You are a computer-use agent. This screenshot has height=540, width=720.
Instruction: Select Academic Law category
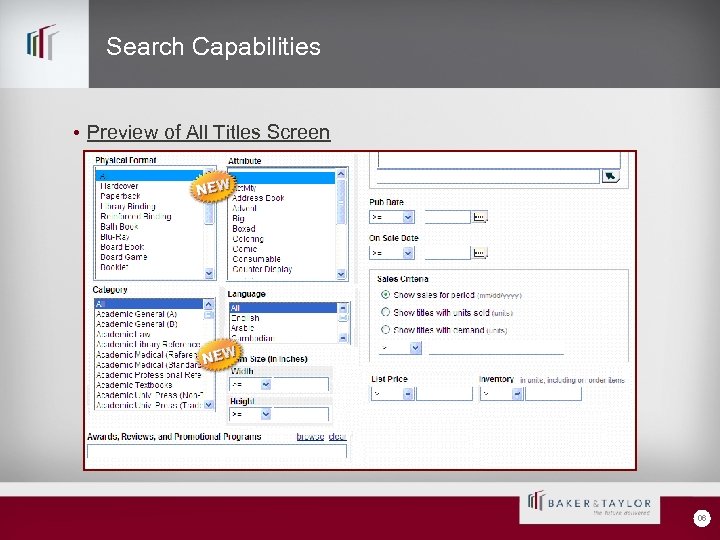tap(123, 334)
